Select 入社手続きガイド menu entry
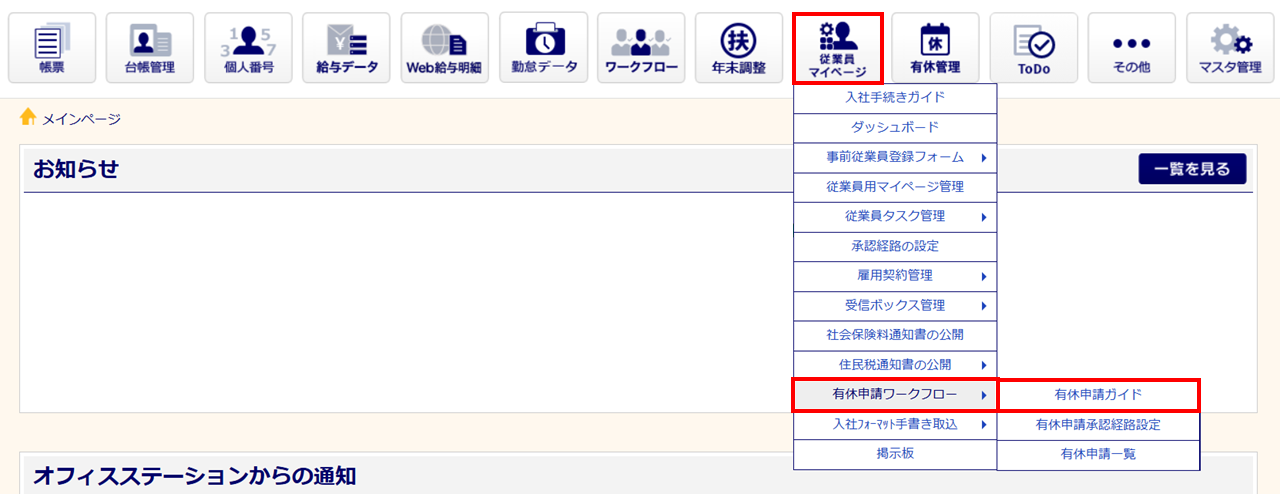Screen dimensions: 1280x494 895,98
